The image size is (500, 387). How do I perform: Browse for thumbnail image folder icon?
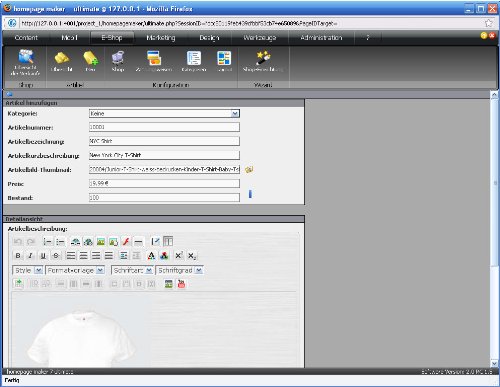(249, 170)
